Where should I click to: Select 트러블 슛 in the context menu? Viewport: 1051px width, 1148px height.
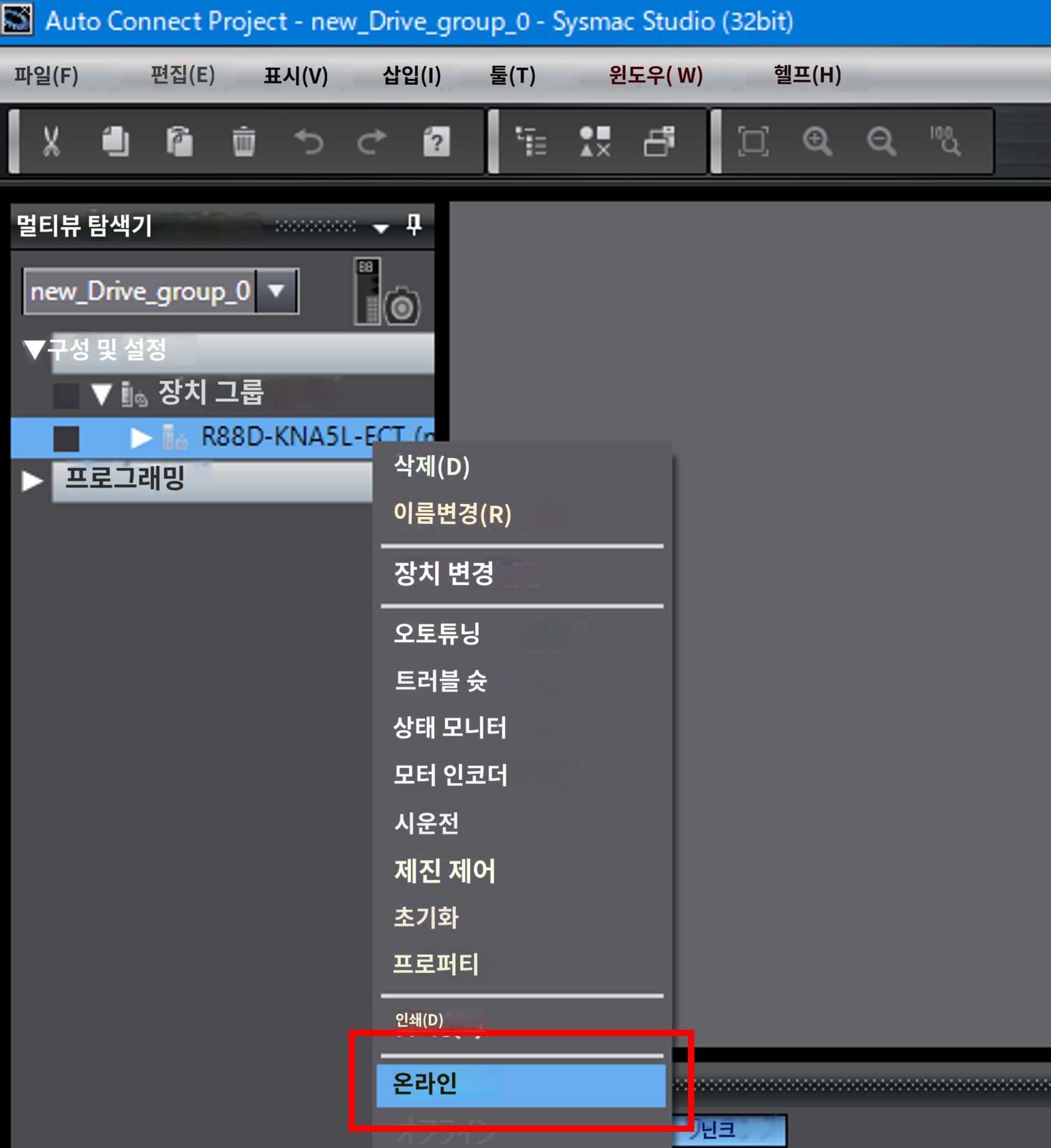tap(521, 681)
